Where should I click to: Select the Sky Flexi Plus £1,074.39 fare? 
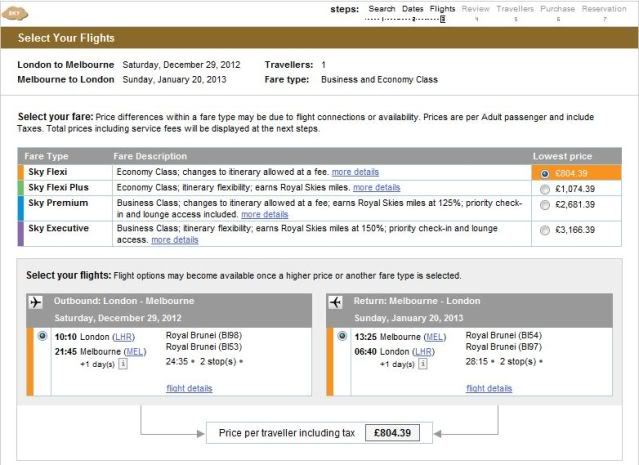point(544,188)
